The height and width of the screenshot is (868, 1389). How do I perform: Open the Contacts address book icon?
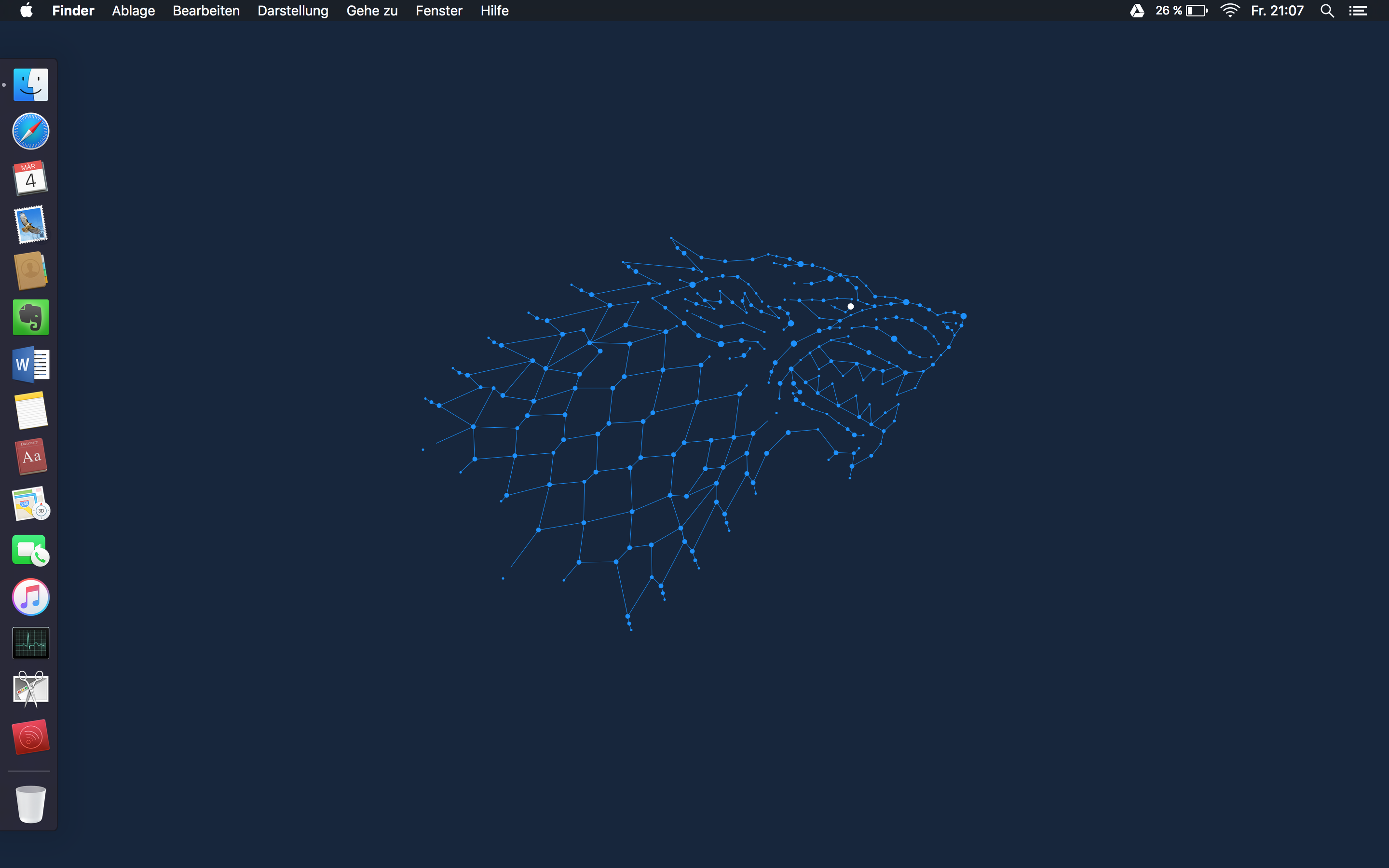[31, 271]
